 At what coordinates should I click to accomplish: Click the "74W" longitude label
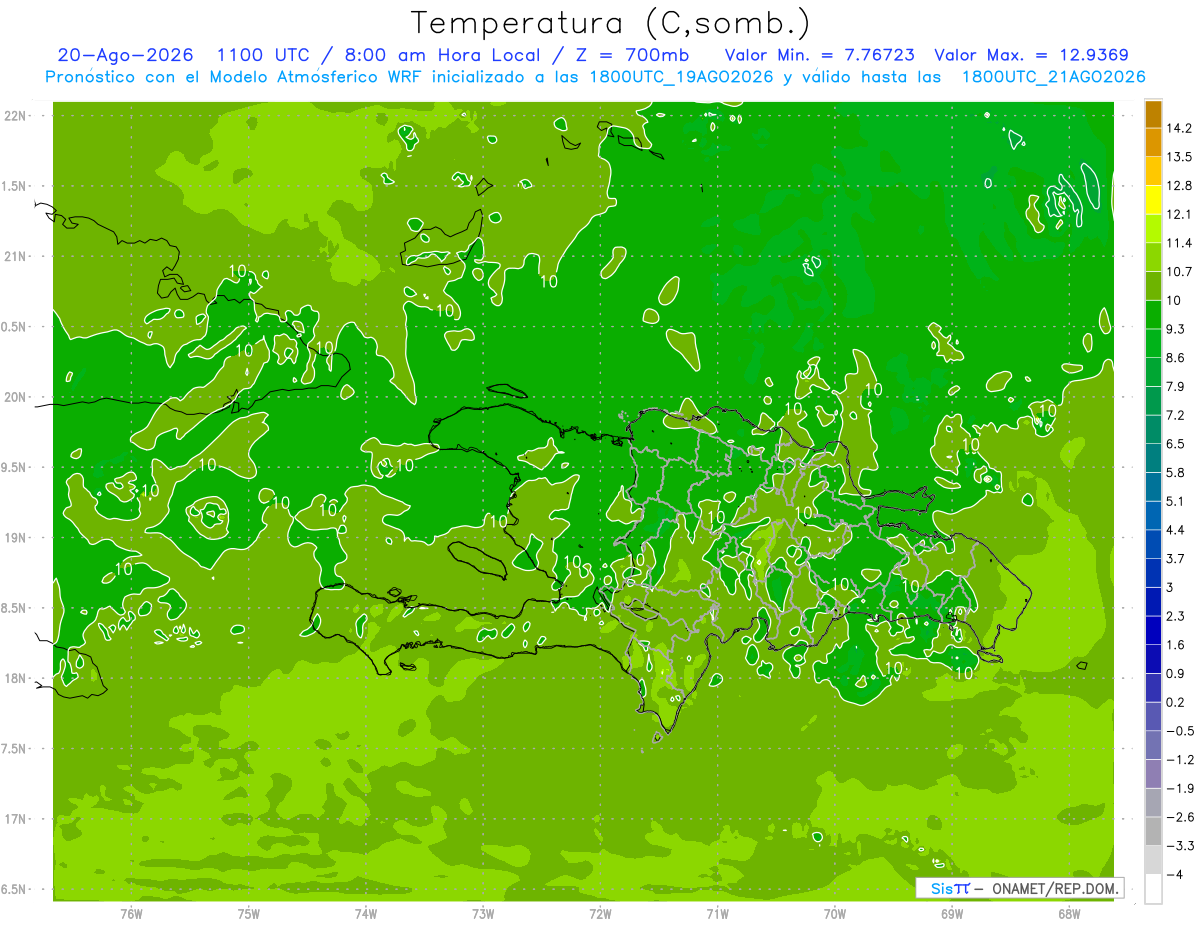(365, 913)
